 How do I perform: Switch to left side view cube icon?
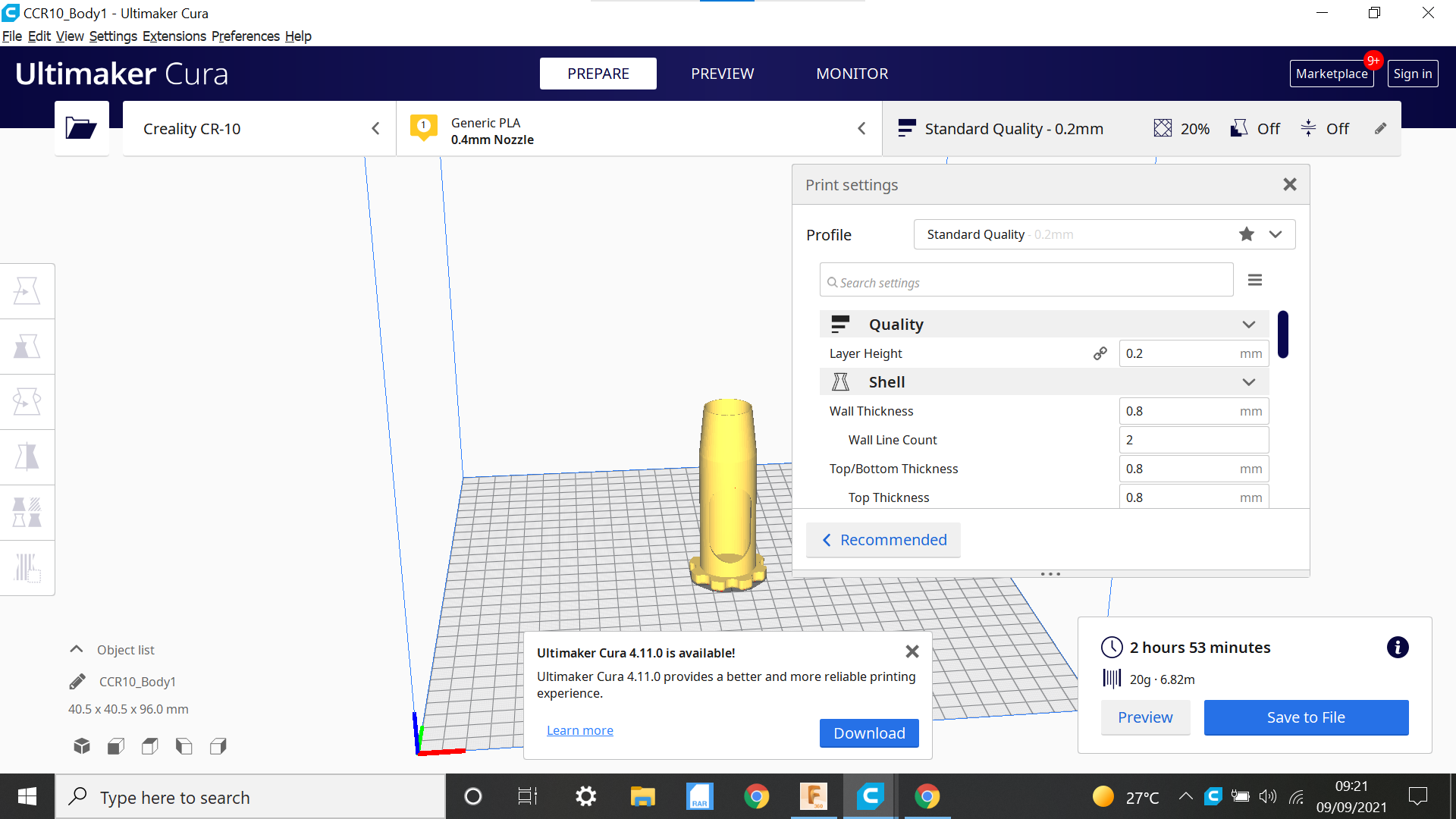(x=184, y=746)
